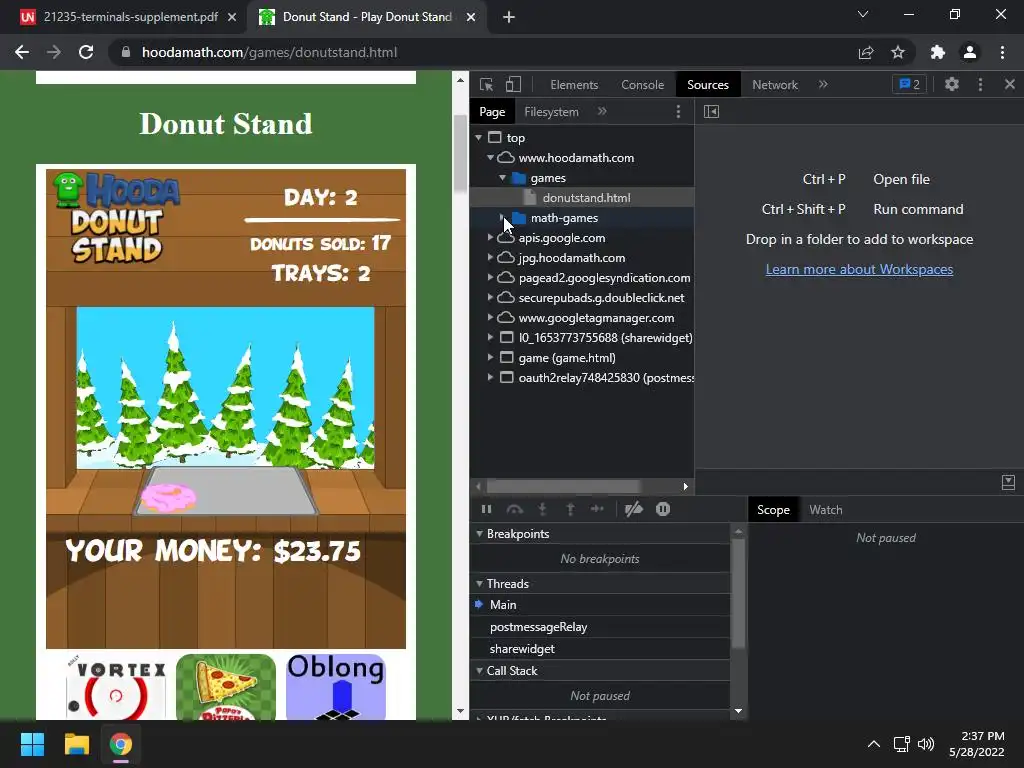Click the step icon in debugger
The height and width of the screenshot is (768, 1024).
coord(597,509)
